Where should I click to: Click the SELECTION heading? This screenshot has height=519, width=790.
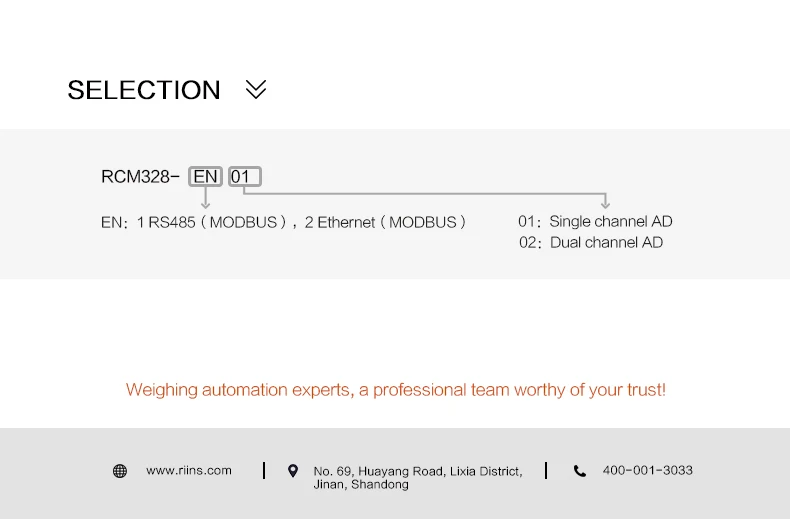point(144,90)
